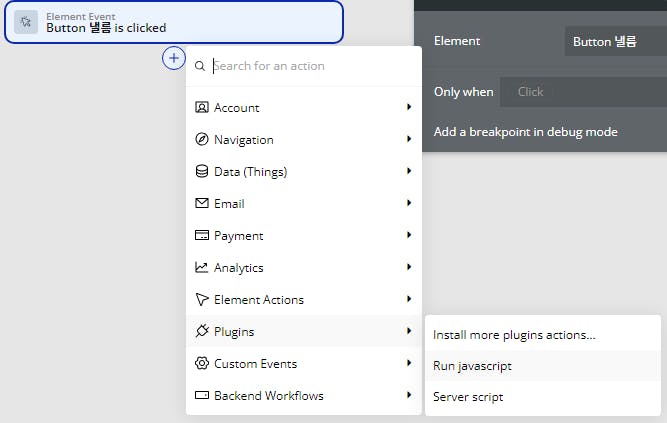Click the Account person icon
Image resolution: width=667 pixels, height=423 pixels.
(x=202, y=107)
